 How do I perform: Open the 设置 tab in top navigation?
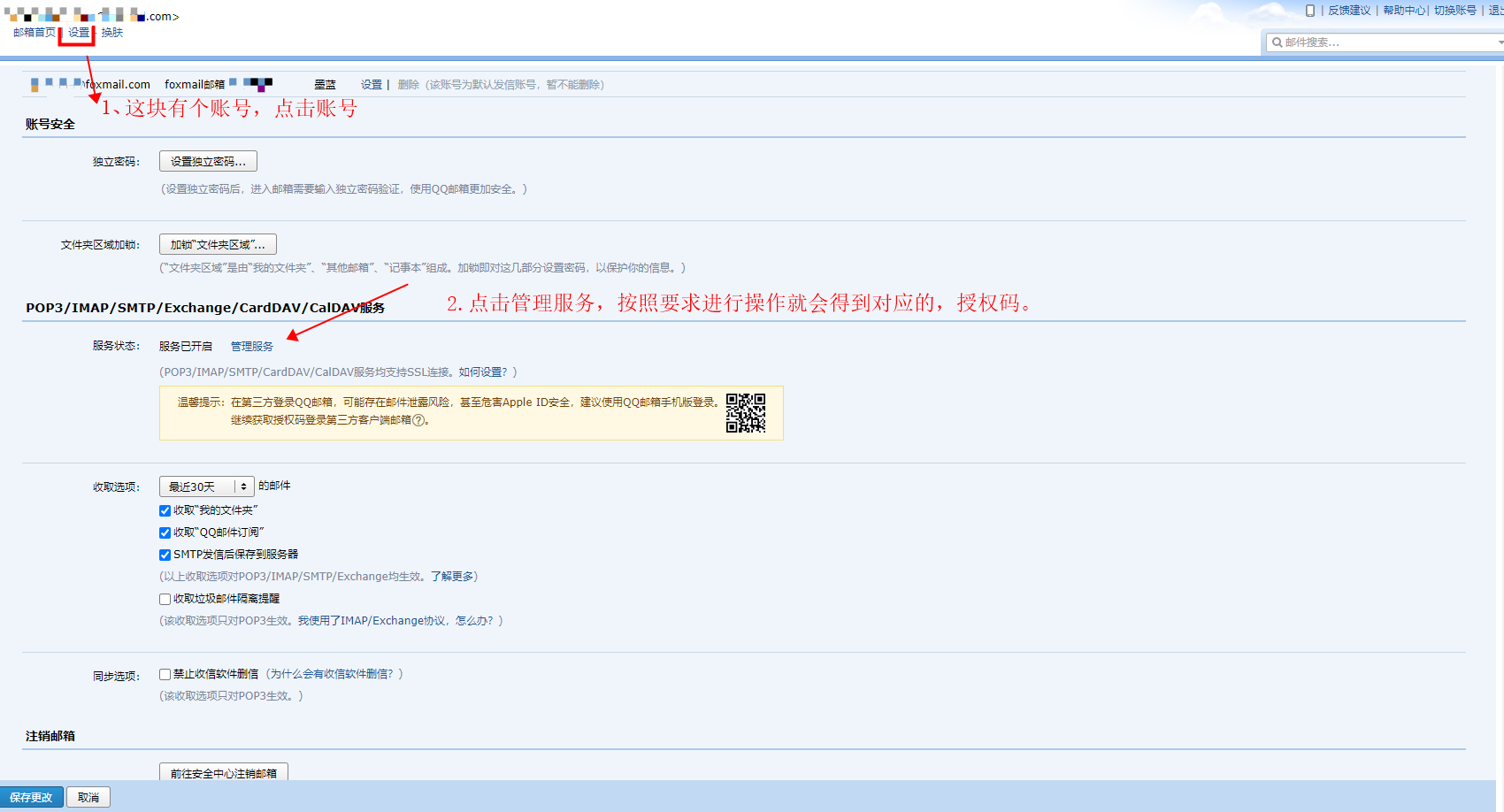click(x=79, y=33)
